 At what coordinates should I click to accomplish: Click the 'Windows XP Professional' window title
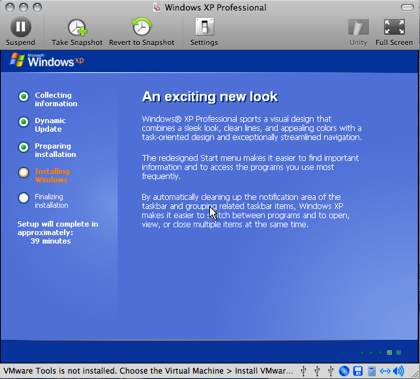pos(215,8)
